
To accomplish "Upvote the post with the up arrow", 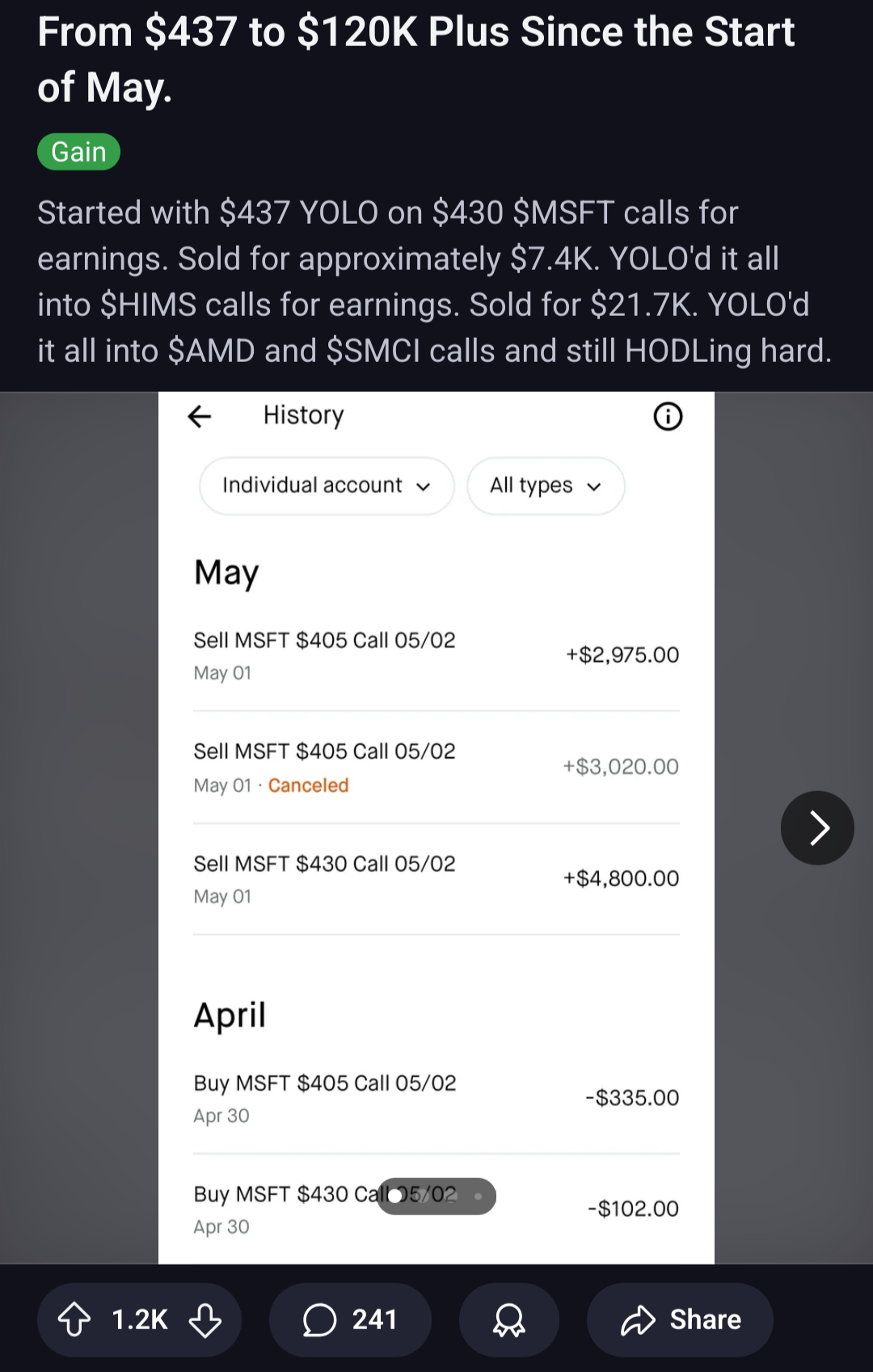I will 74,1319.
